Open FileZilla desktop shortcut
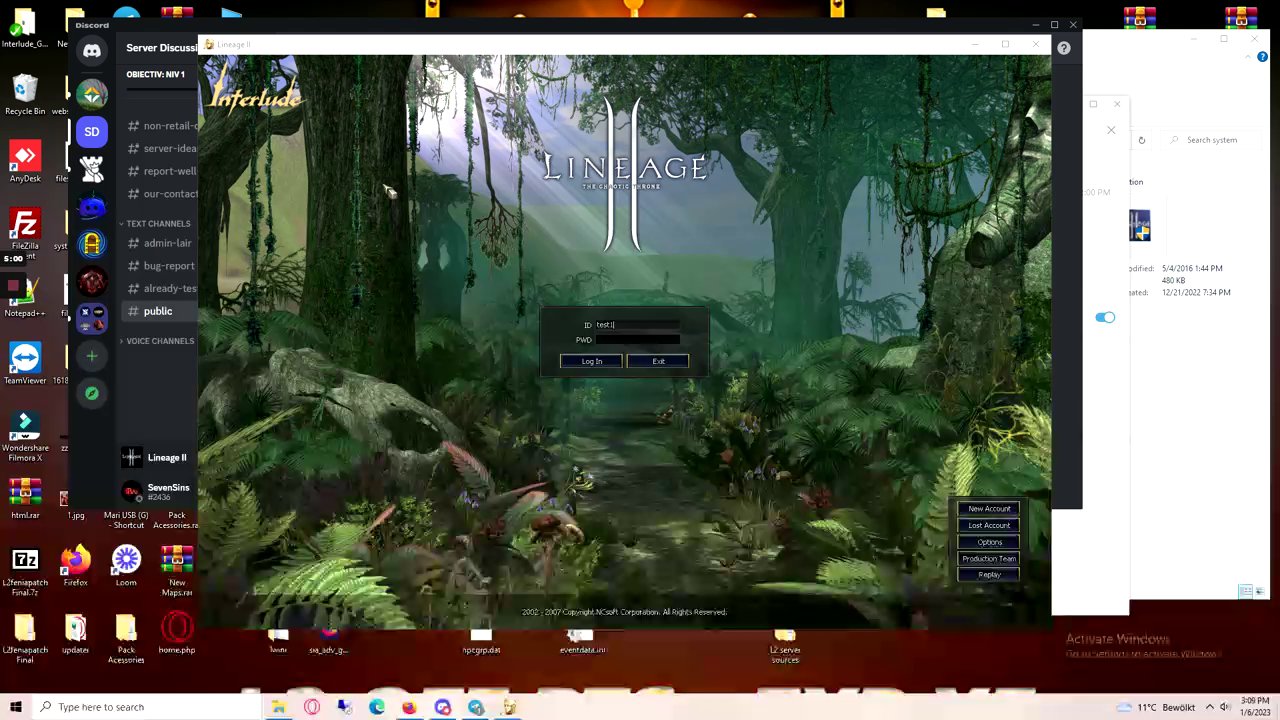This screenshot has width=1280, height=720. pos(25,229)
